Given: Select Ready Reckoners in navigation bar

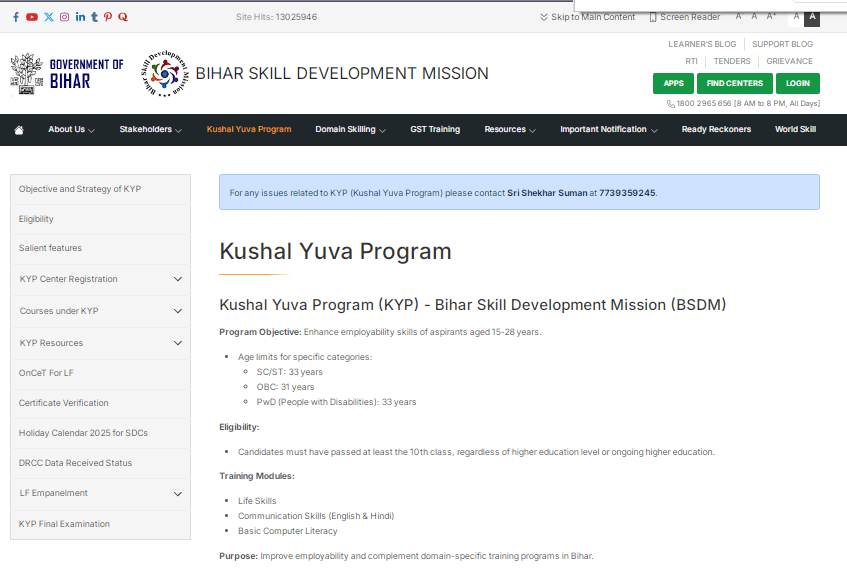Looking at the screenshot, I should click(x=716, y=130).
